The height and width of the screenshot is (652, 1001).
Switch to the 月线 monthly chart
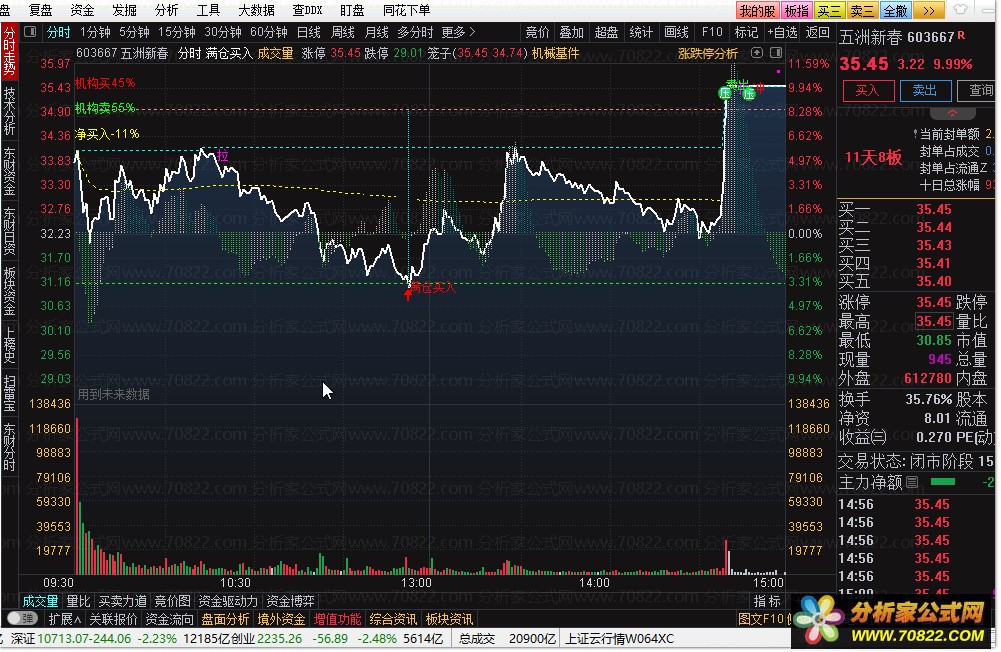click(x=377, y=32)
